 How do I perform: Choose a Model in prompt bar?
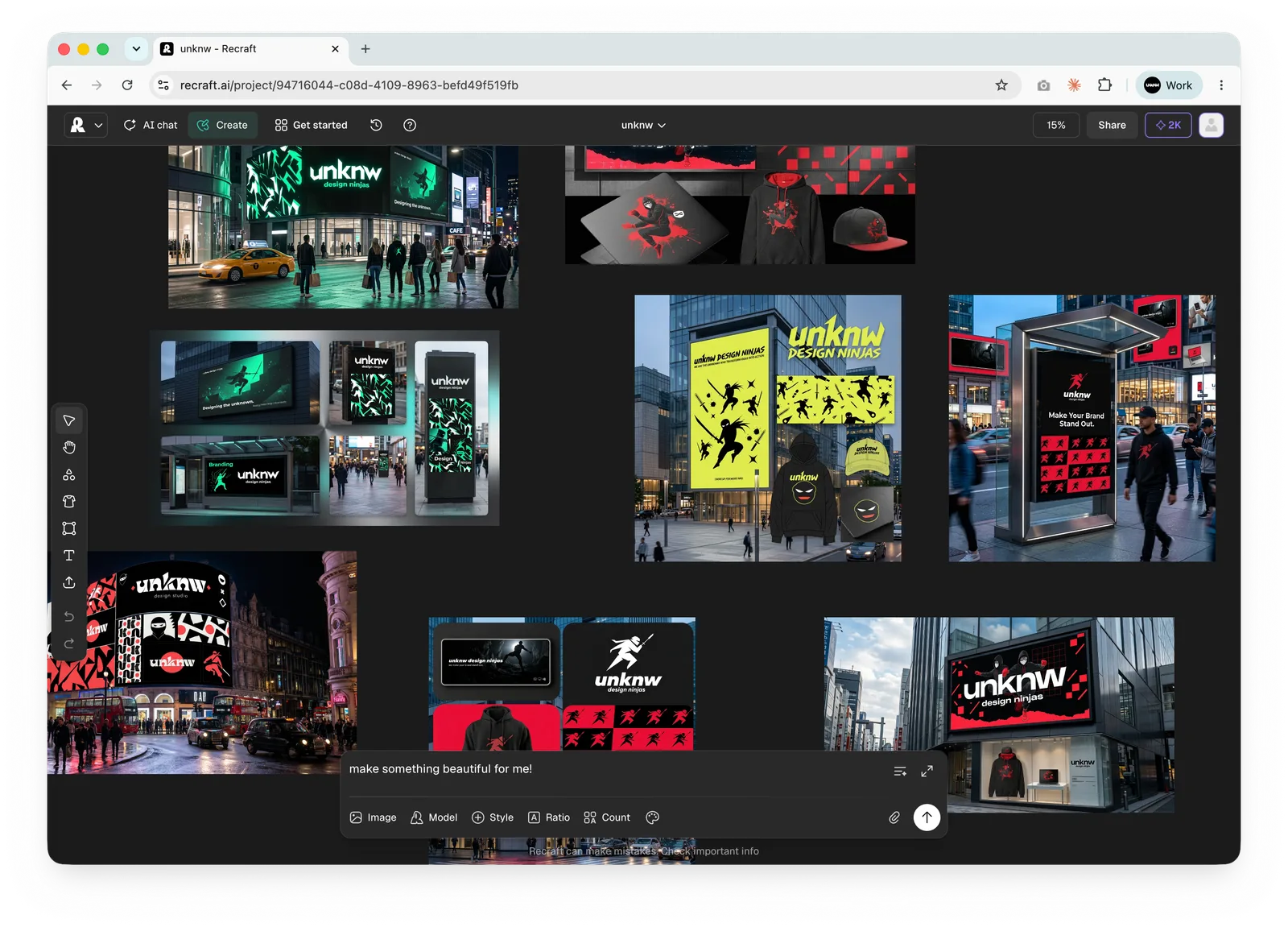pos(434,817)
